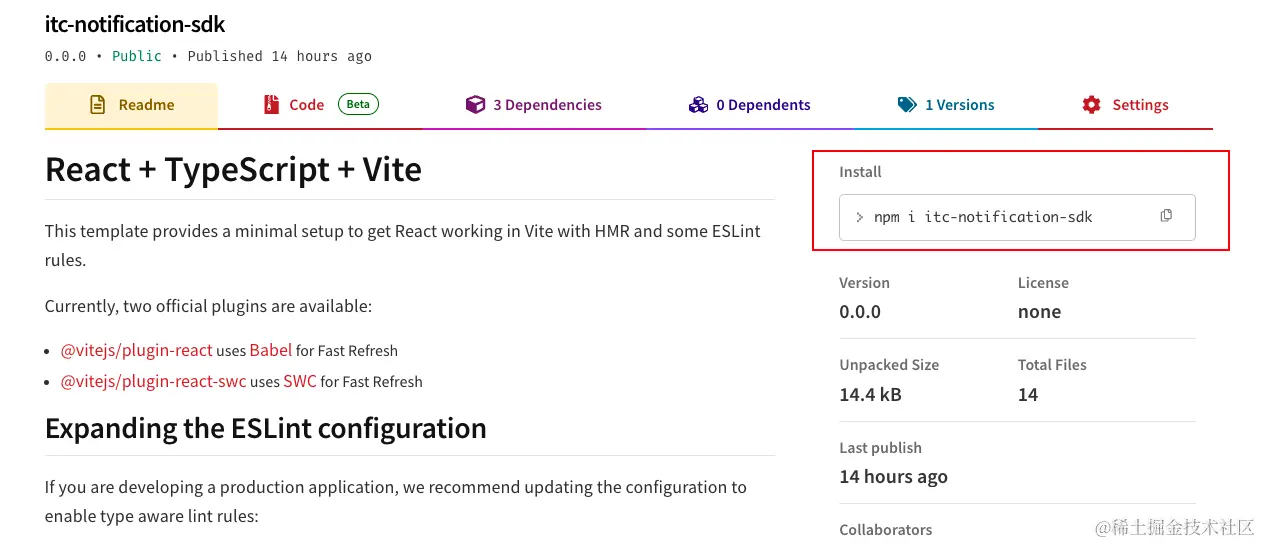
Task: Click the React + TypeScript + Vite heading
Action: (233, 170)
